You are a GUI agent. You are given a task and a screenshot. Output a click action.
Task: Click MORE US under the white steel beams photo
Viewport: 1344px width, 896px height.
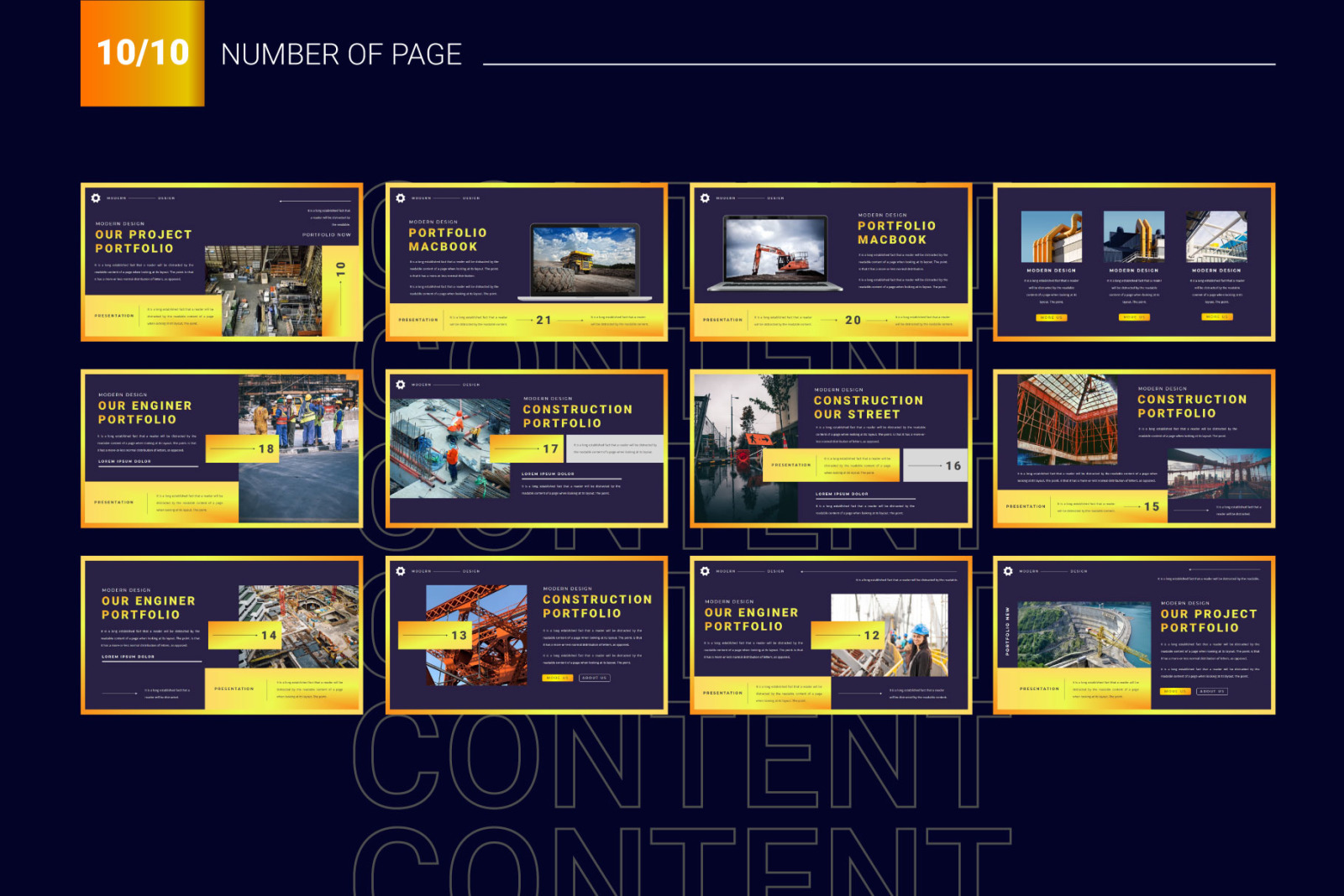(x=1215, y=317)
